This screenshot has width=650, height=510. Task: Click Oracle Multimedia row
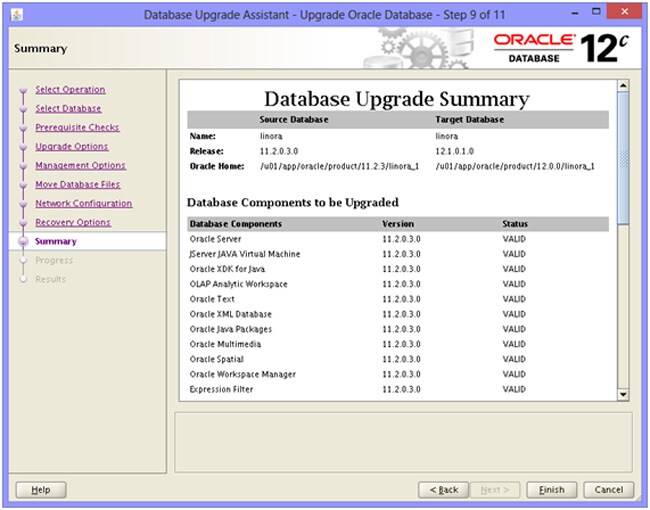(x=398, y=344)
